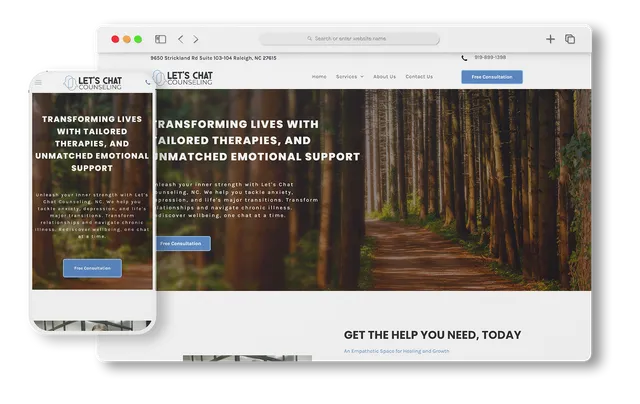Click the desktop Let's Chat Counseling logo
640x404 pixels.
point(183,78)
